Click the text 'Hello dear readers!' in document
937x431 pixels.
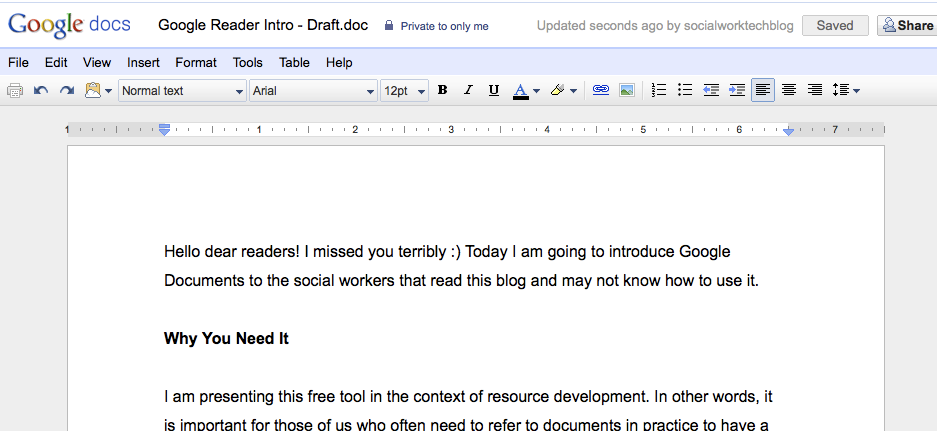tap(232, 252)
